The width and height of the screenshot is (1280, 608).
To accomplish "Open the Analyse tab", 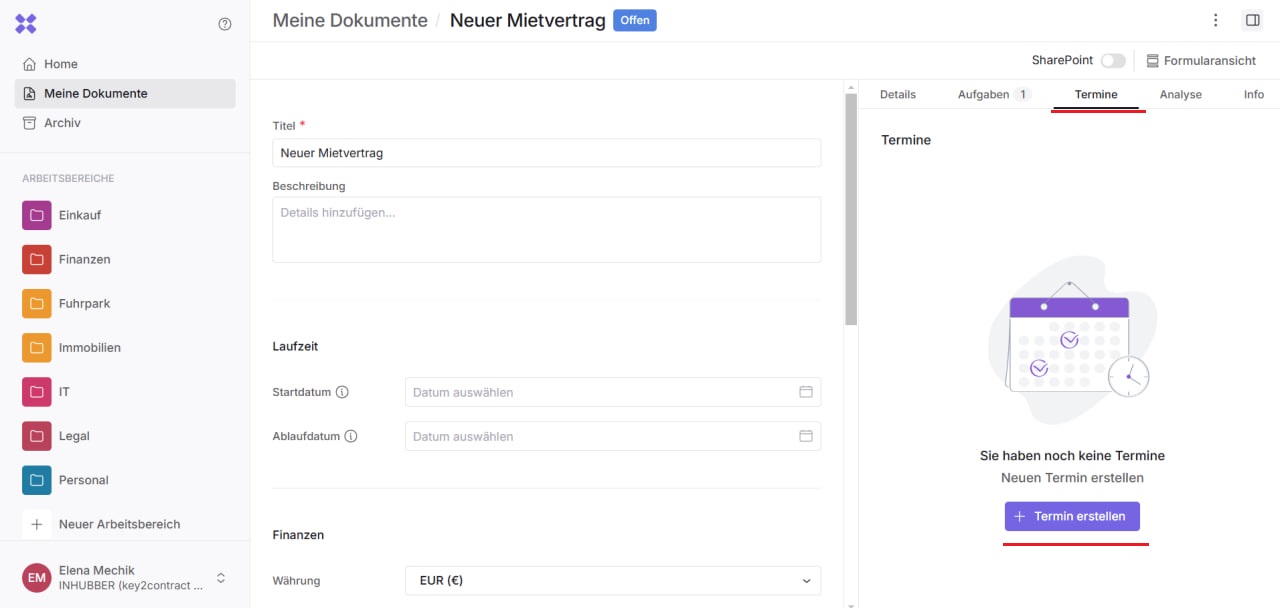I will (1180, 94).
